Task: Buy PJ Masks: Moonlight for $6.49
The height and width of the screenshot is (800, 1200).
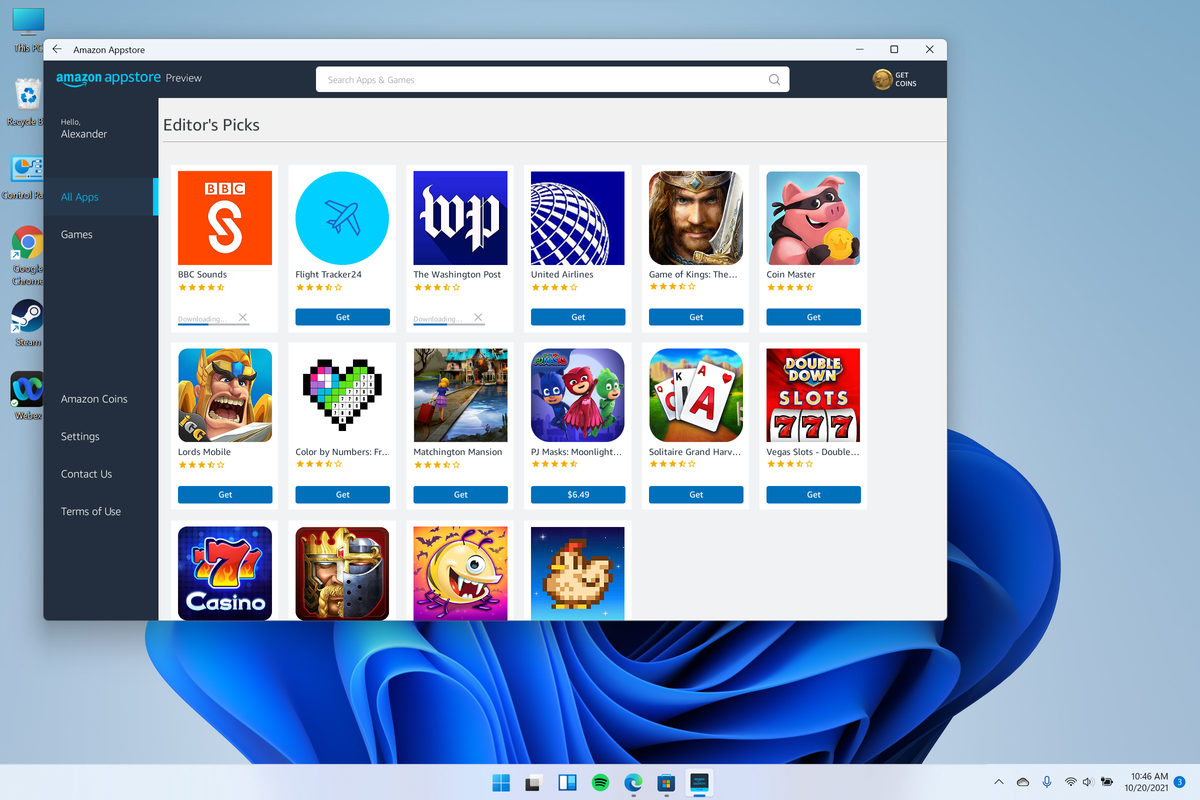Action: [x=577, y=494]
